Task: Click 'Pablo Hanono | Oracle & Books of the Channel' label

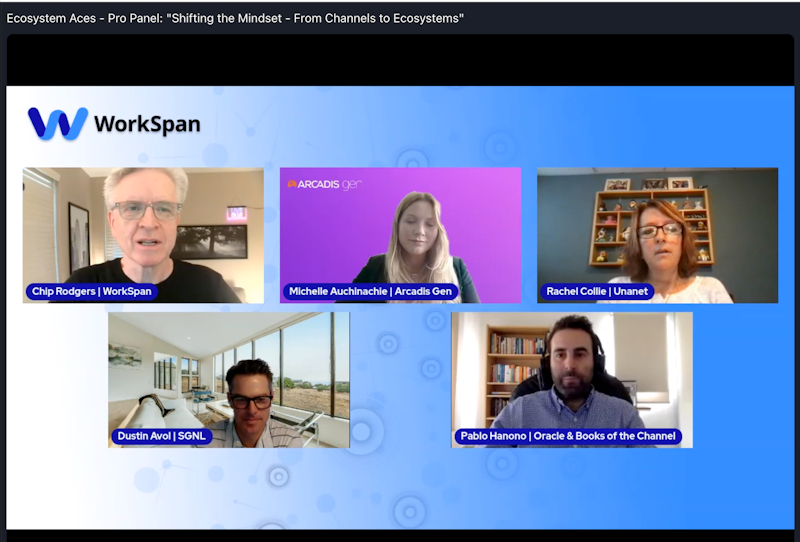Action: coord(568,436)
